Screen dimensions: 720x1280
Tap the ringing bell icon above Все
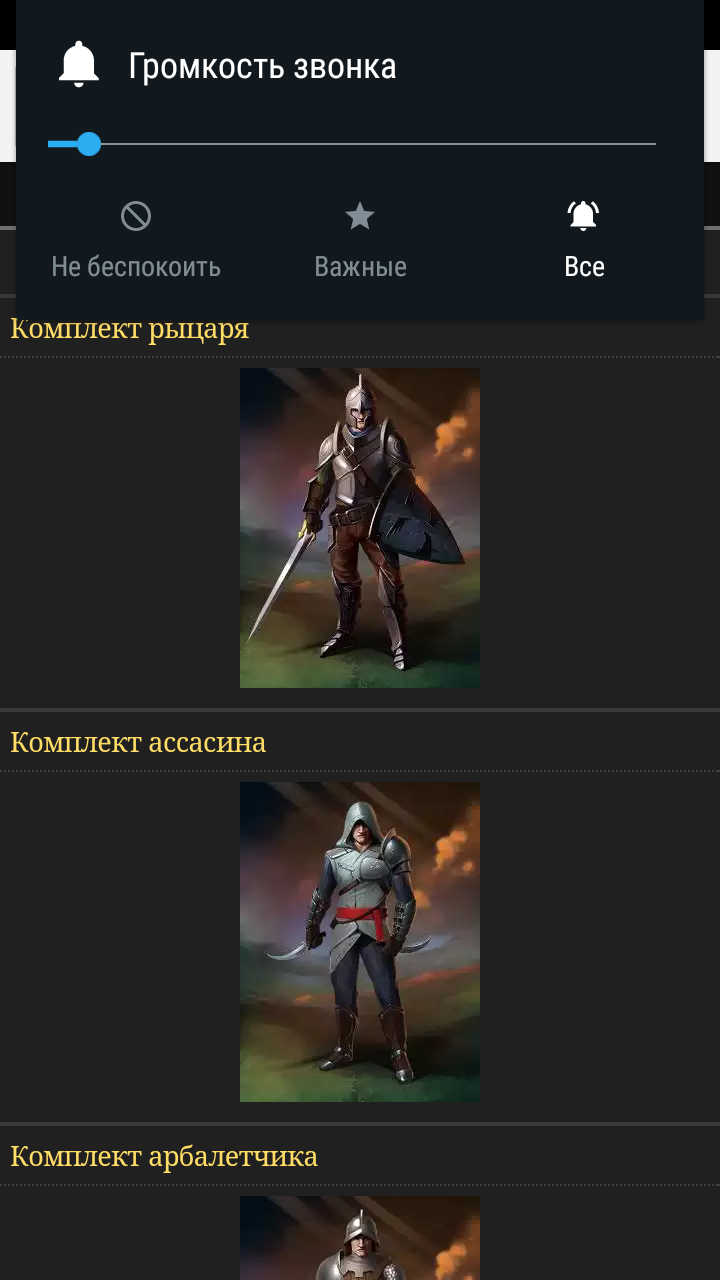click(x=584, y=216)
